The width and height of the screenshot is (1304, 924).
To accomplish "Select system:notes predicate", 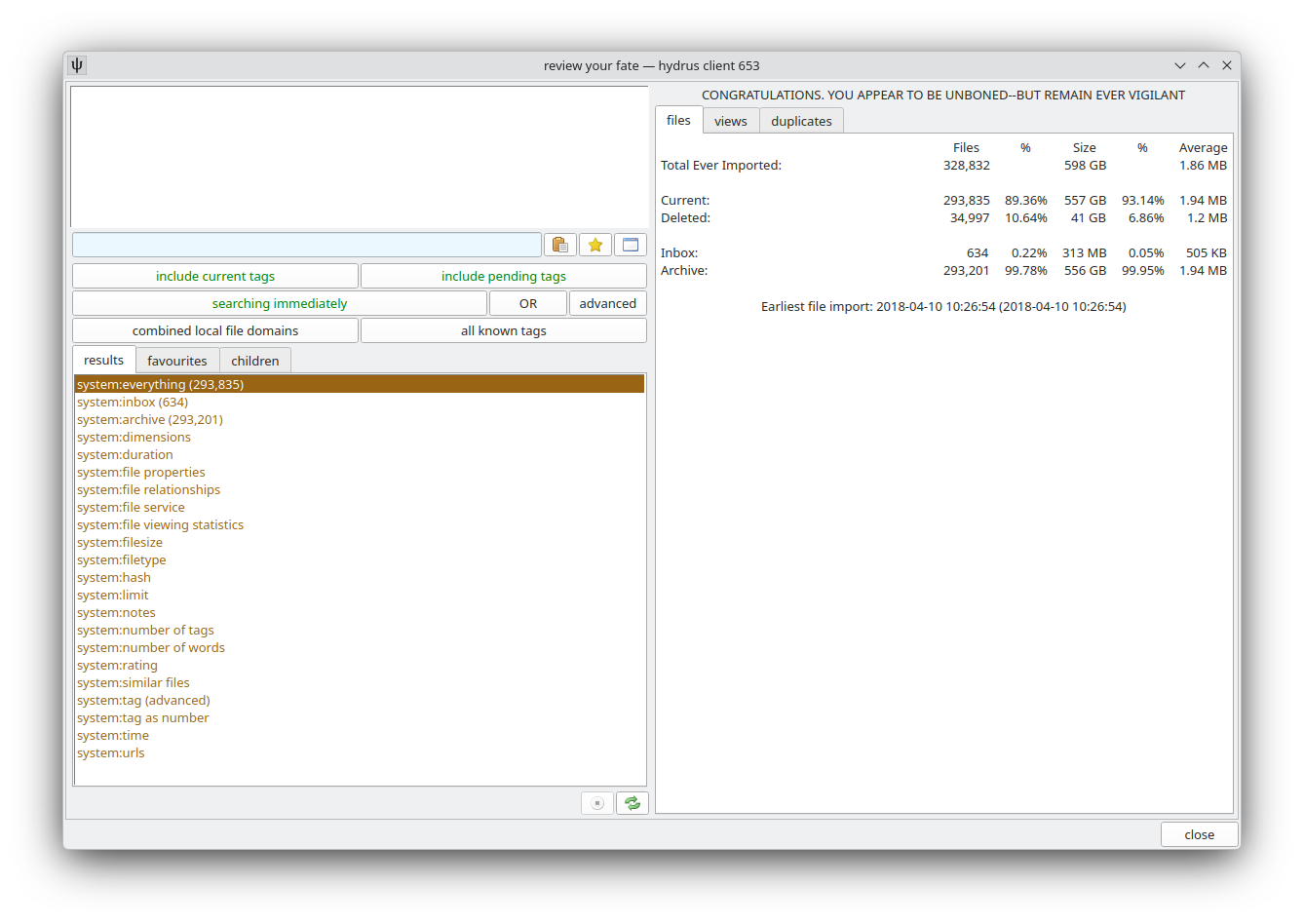I will pos(360,612).
